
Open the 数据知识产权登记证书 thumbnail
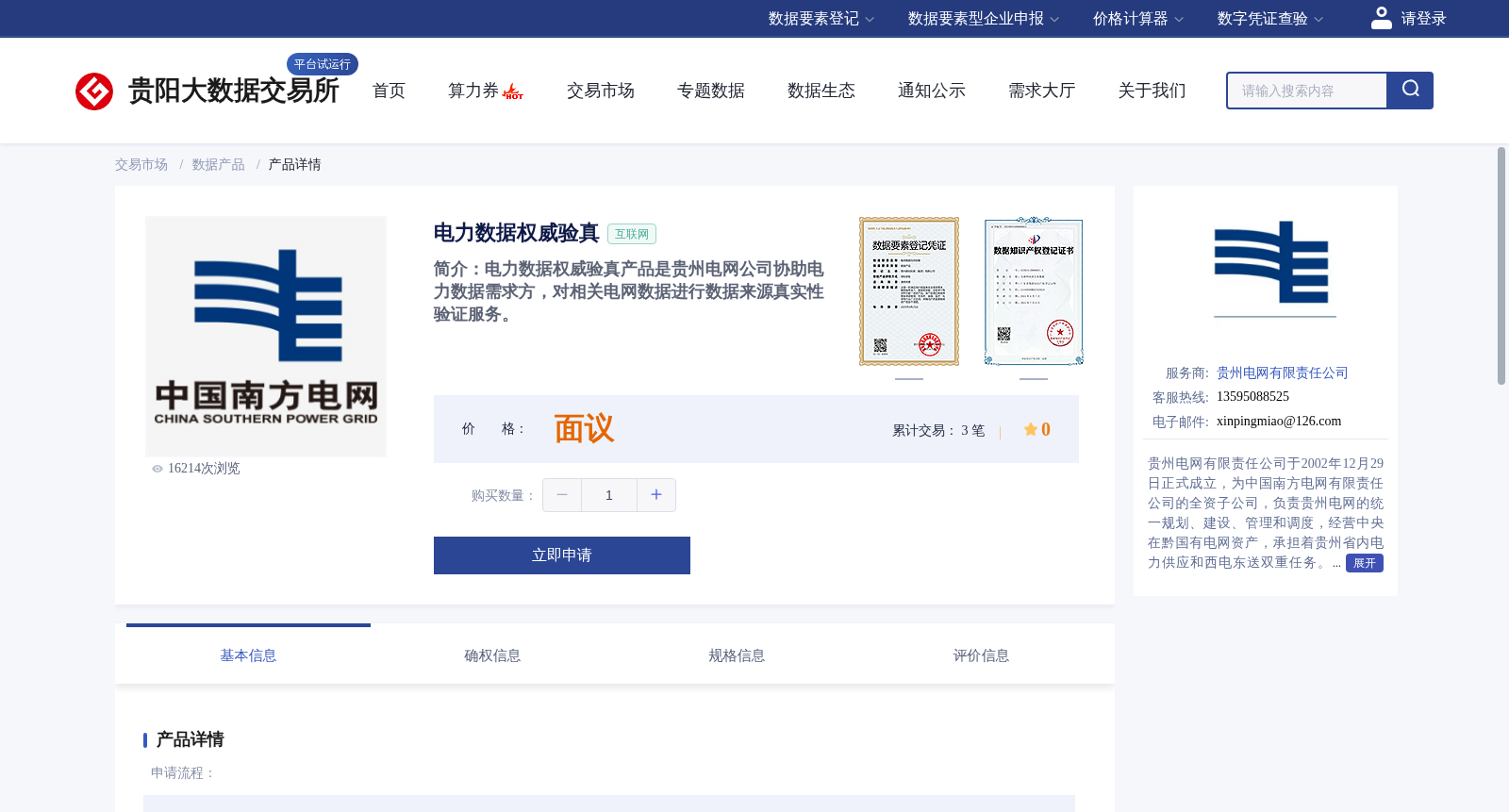coord(1034,291)
